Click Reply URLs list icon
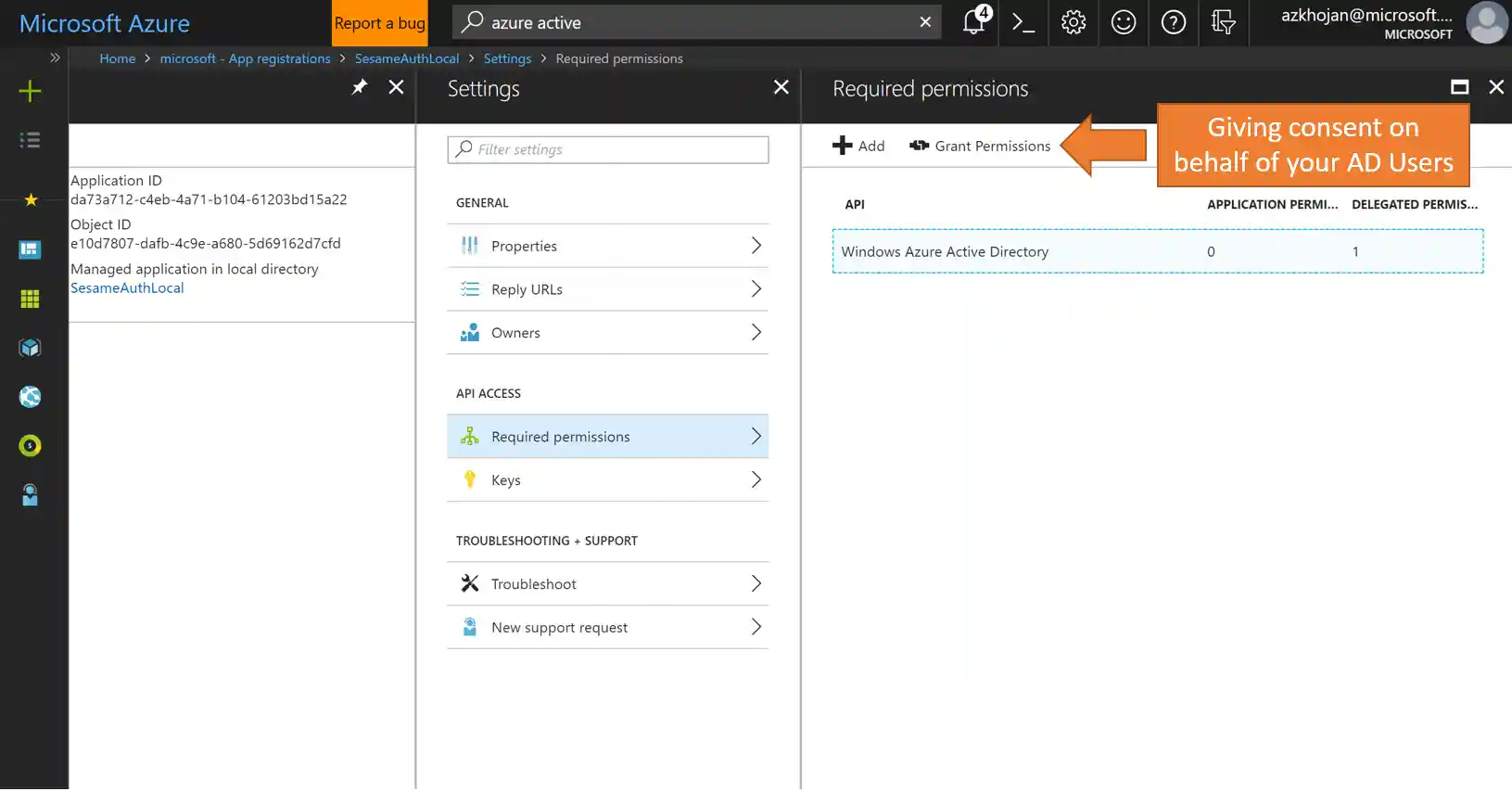This screenshot has width=1512, height=804. (x=470, y=288)
